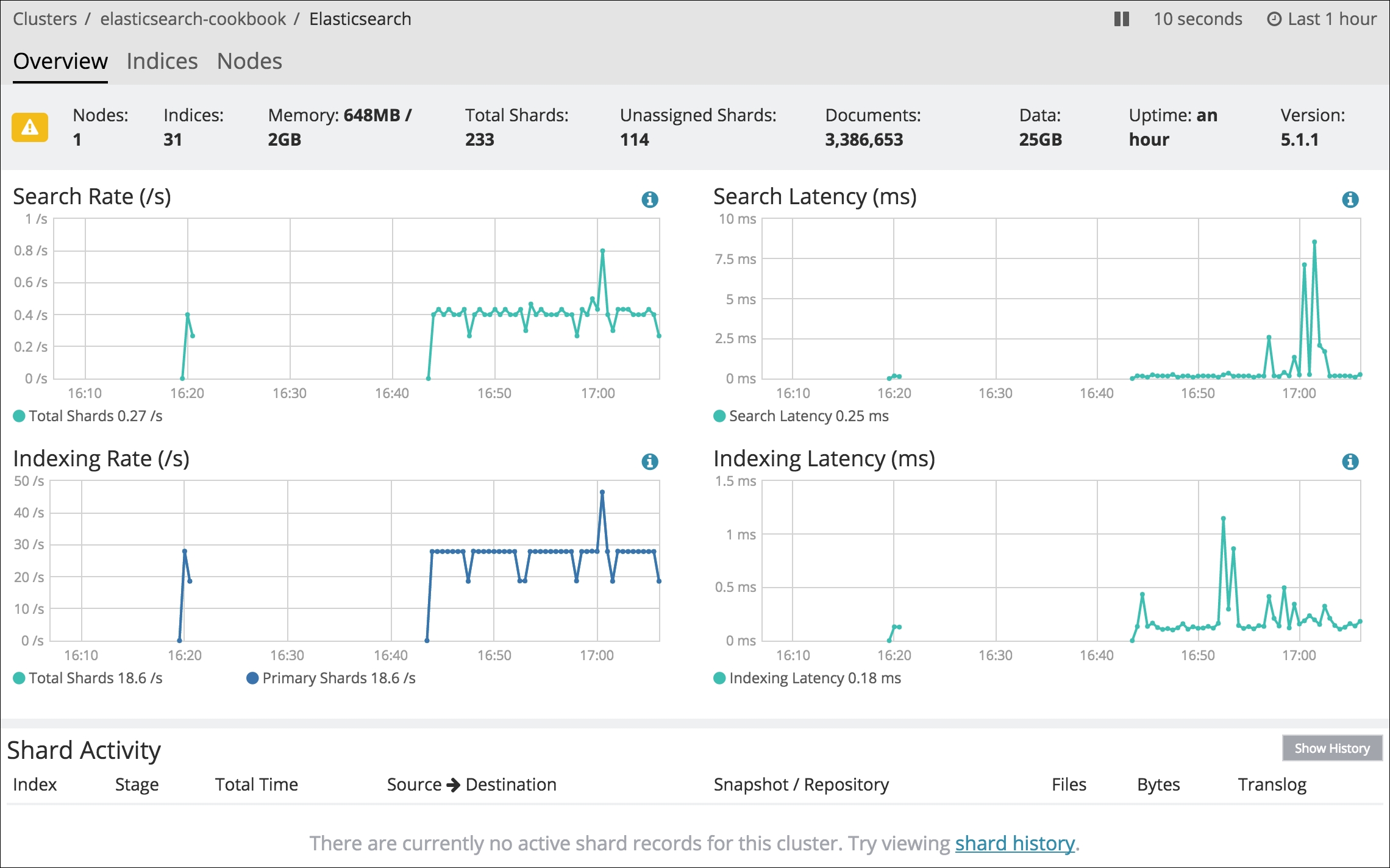Click the Snapshot / Repository column header
1390x868 pixels.
[801, 784]
